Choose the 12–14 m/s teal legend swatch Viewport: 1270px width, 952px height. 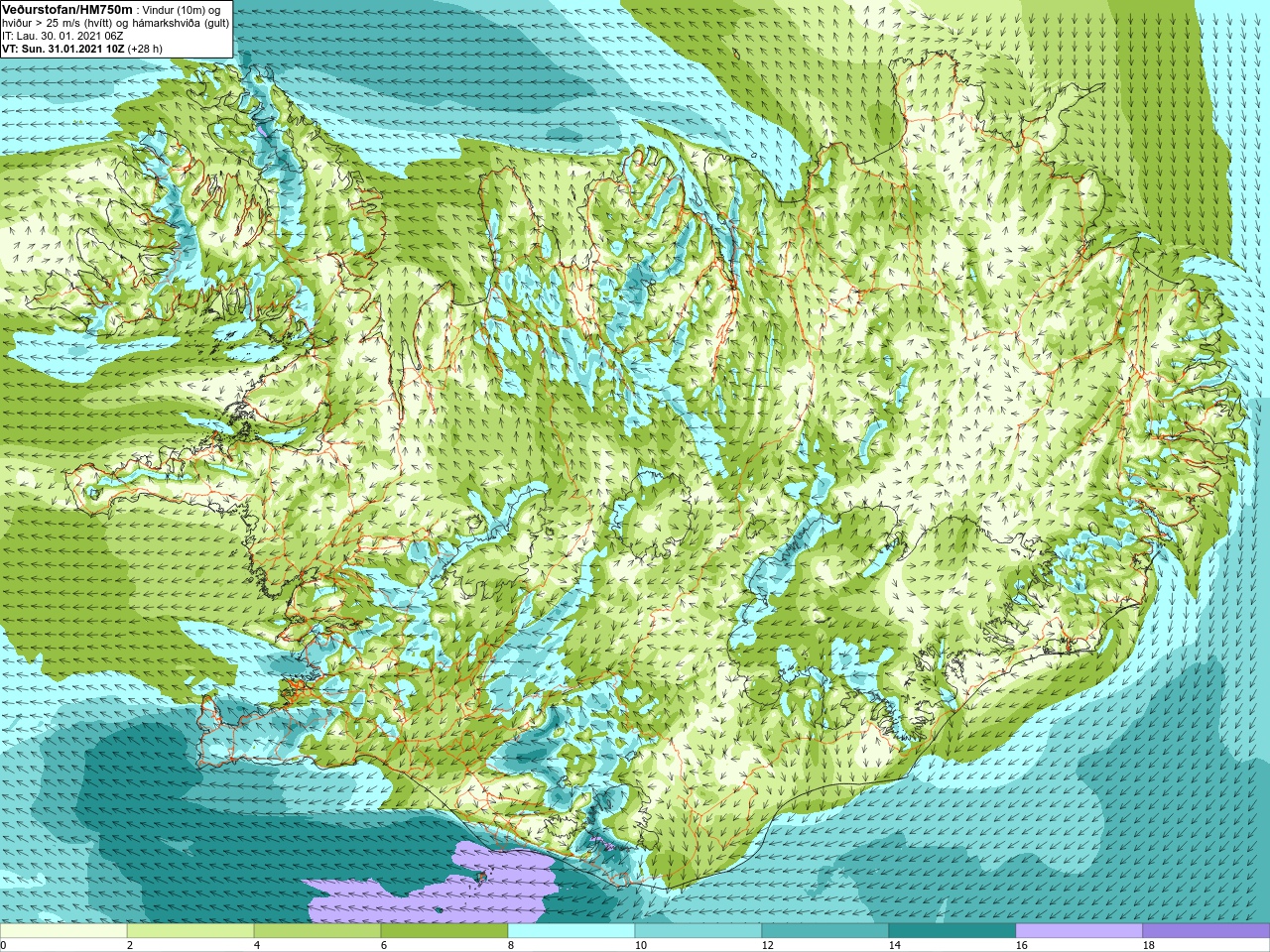(x=825, y=931)
